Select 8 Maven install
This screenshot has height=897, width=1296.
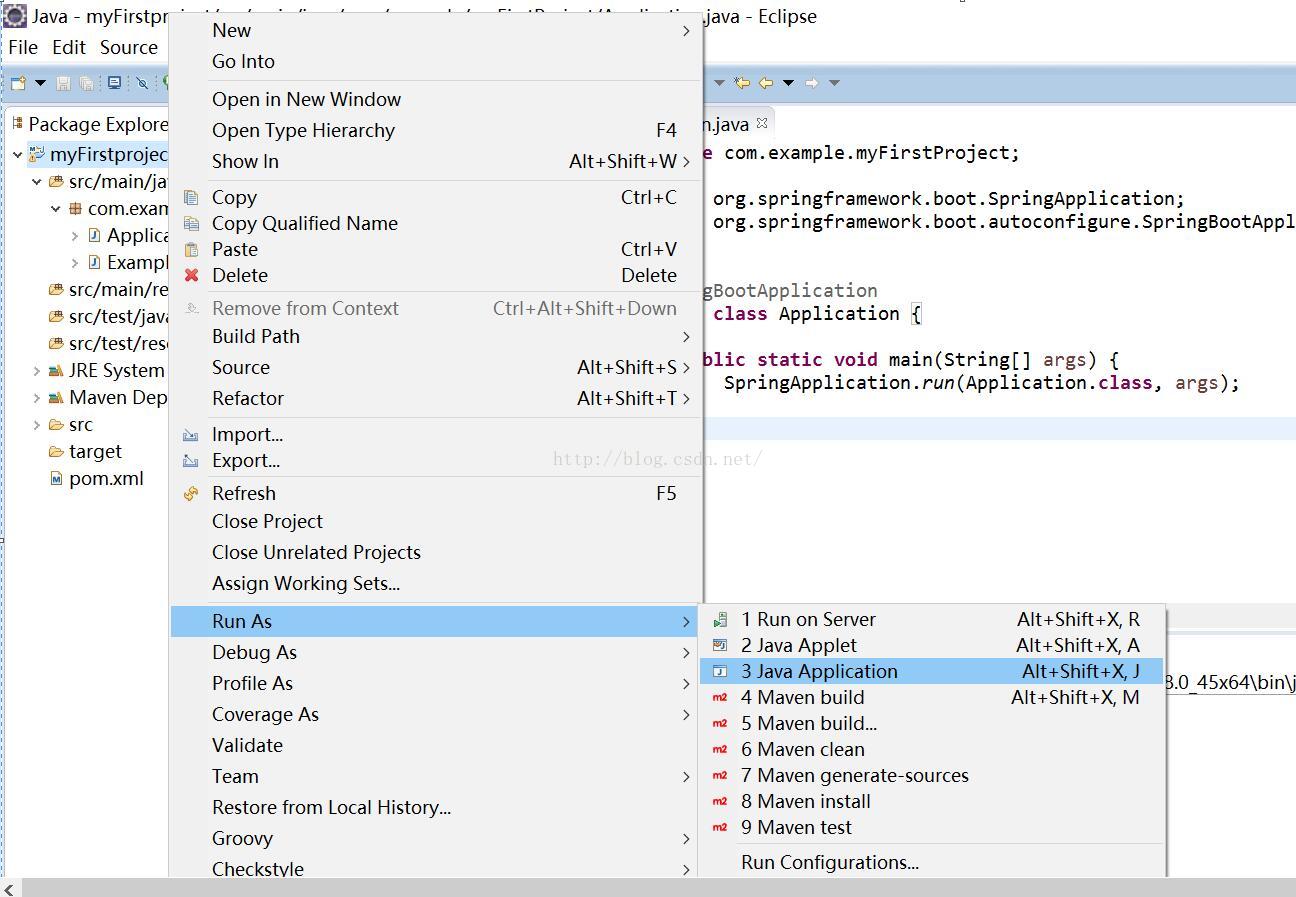click(x=932, y=801)
